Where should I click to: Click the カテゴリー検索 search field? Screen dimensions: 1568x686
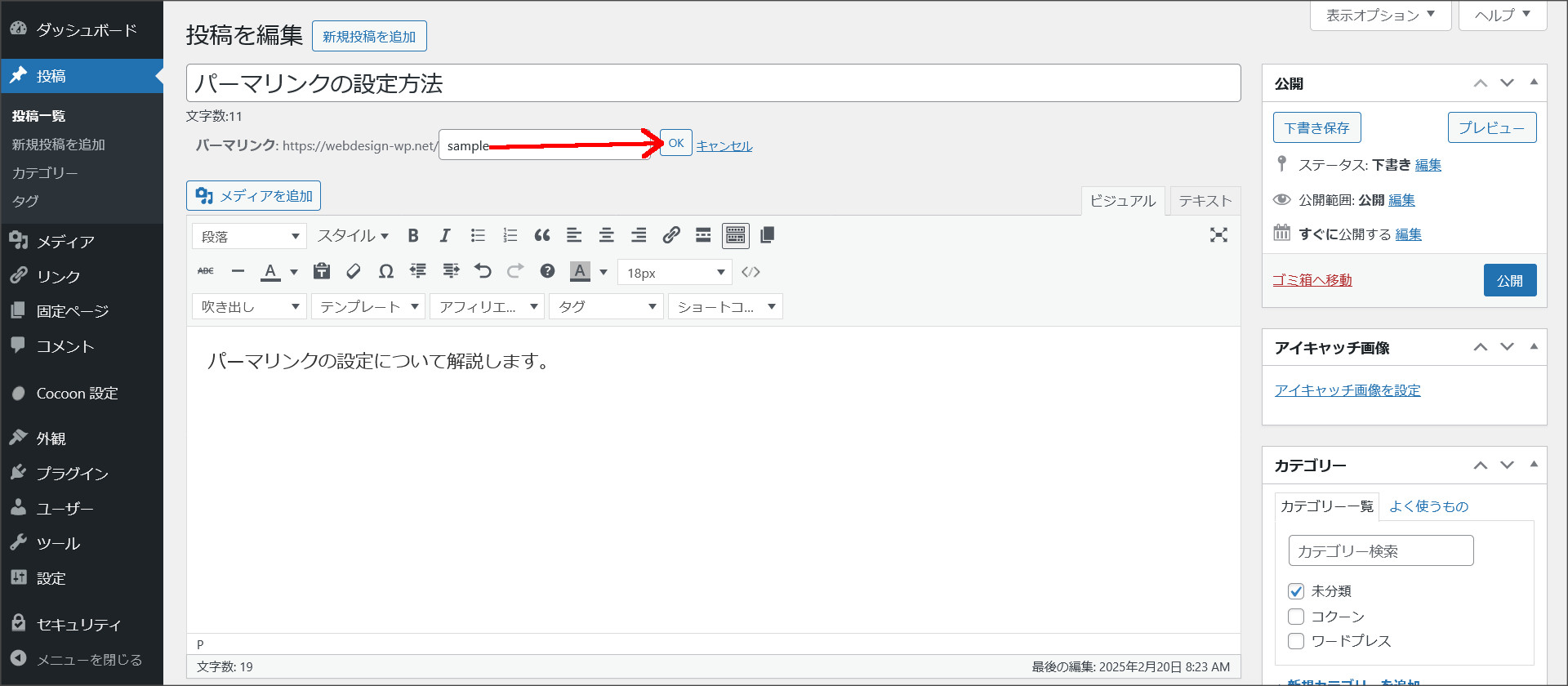click(1381, 550)
